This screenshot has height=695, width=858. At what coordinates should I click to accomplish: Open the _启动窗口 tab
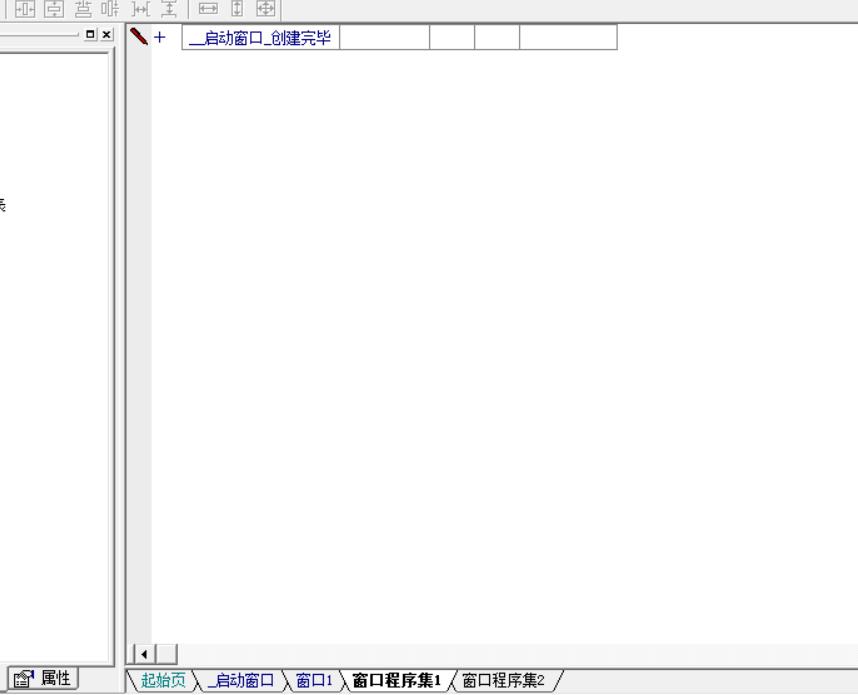pos(239,681)
